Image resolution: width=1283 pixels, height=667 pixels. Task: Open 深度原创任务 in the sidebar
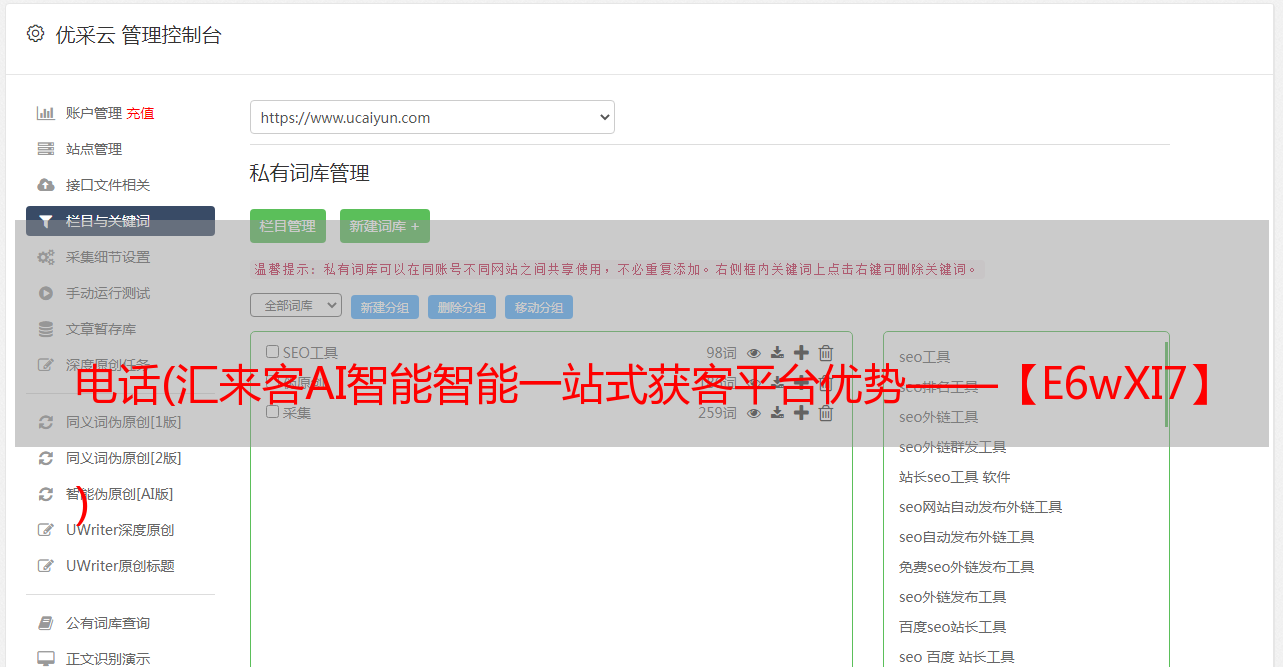click(x=108, y=365)
